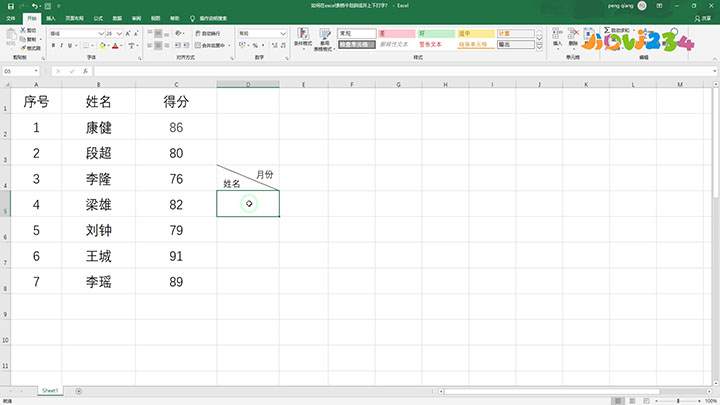Viewport: 720px width, 405px height.
Task: Apply the 输出 cell style
Action: pos(516,45)
